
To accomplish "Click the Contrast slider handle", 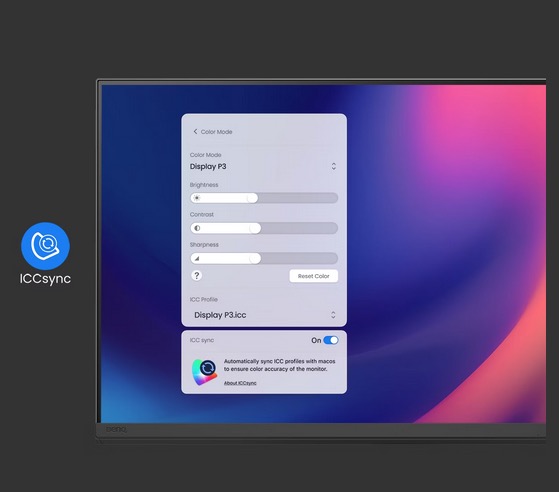I will pos(255,228).
